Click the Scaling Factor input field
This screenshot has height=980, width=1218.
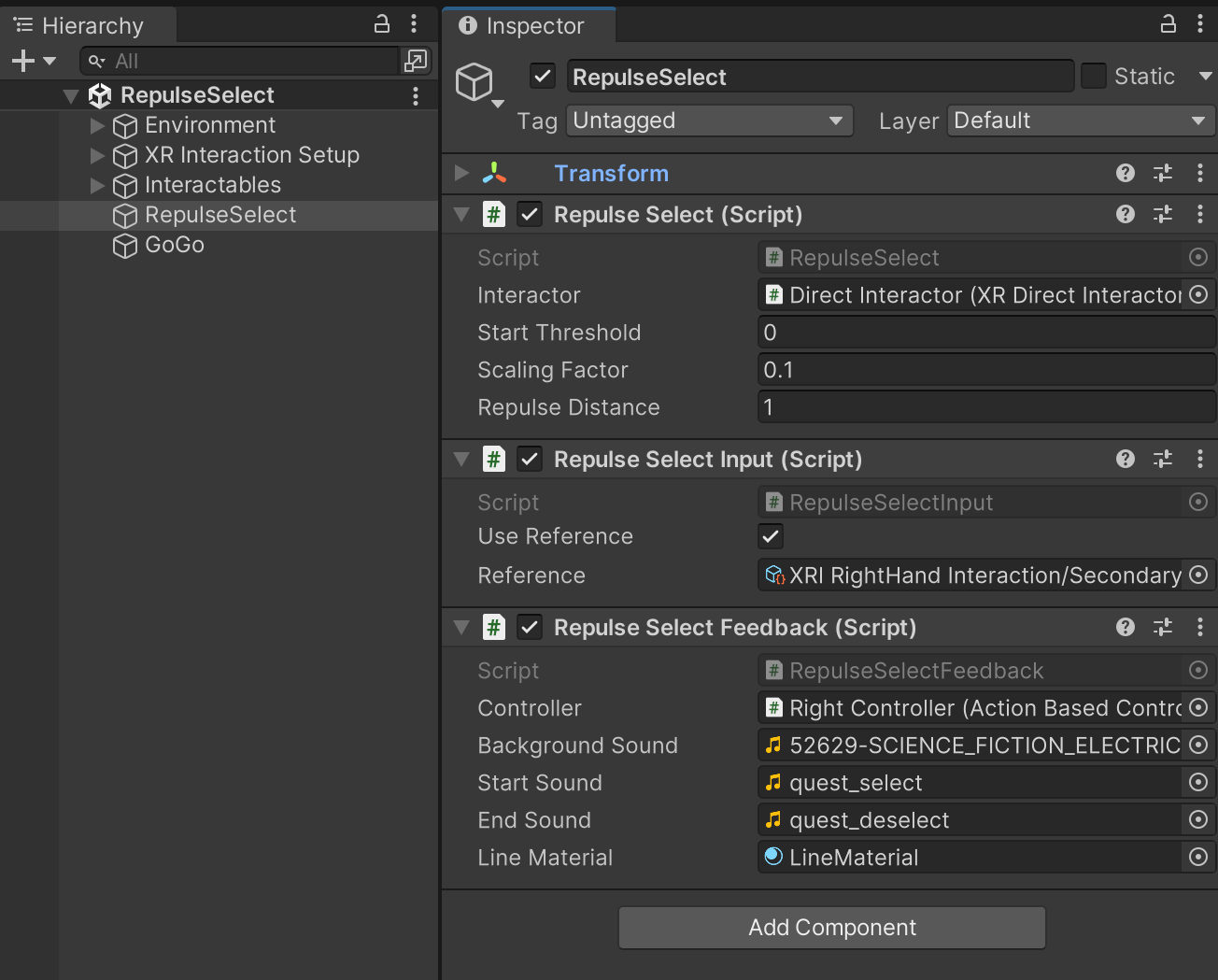pos(985,371)
